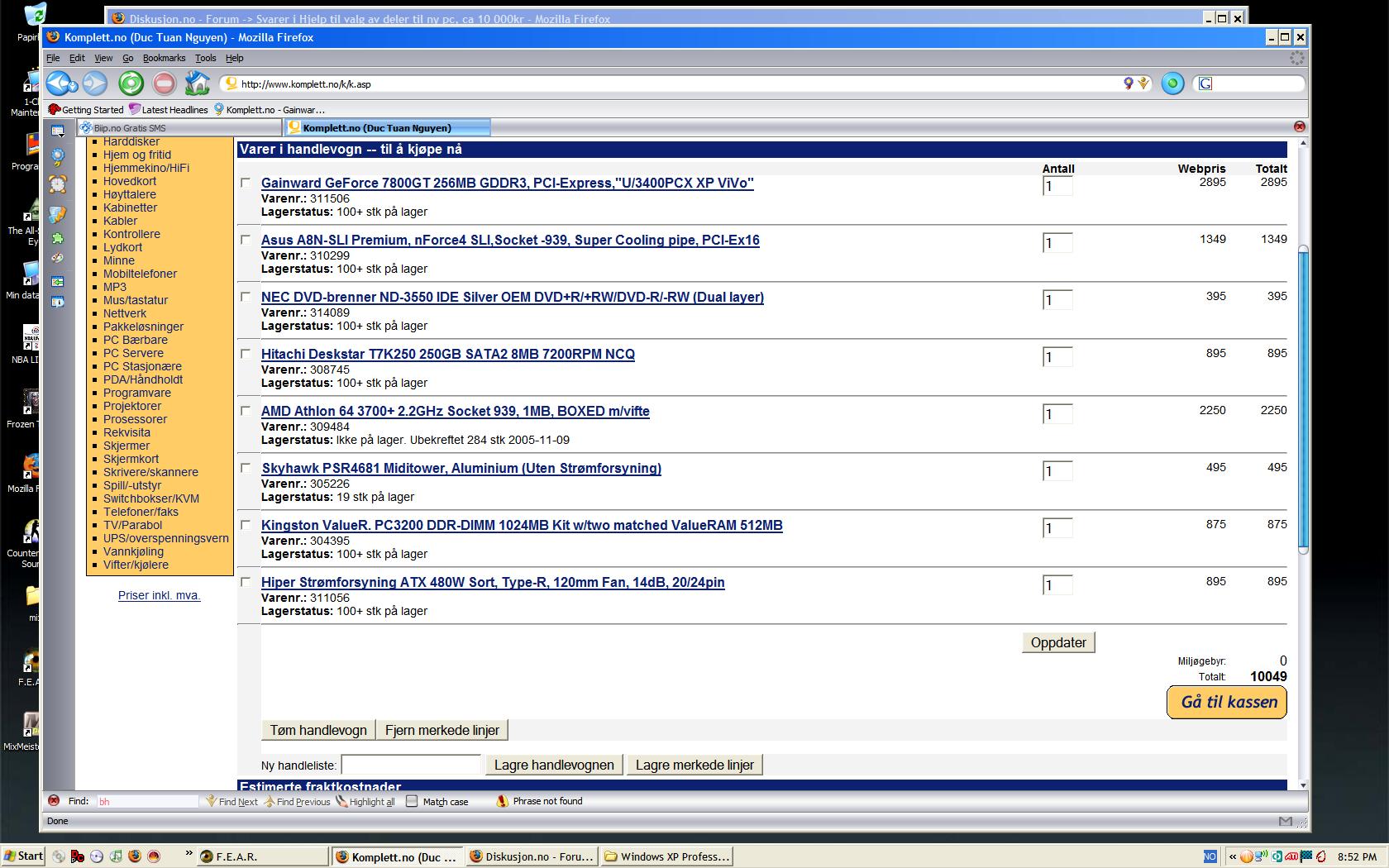Check the Skyhawk PSR4681 Miditower checkbox

point(246,468)
